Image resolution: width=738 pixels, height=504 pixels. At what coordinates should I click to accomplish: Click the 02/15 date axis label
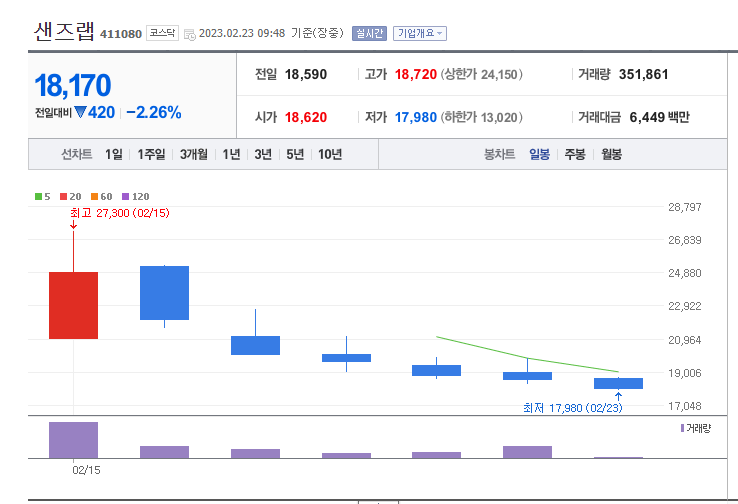click(86, 470)
